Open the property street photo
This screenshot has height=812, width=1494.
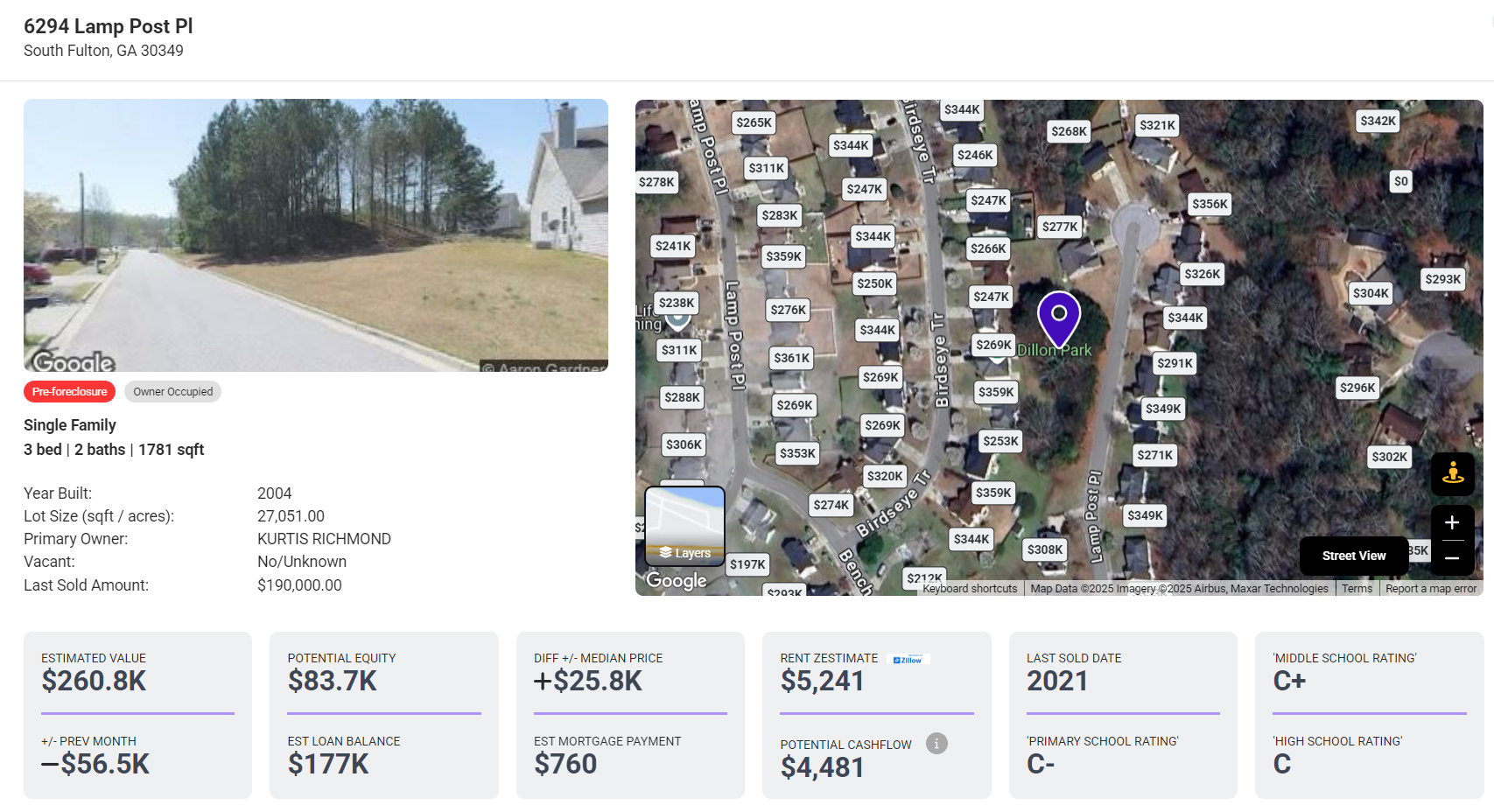(x=316, y=235)
